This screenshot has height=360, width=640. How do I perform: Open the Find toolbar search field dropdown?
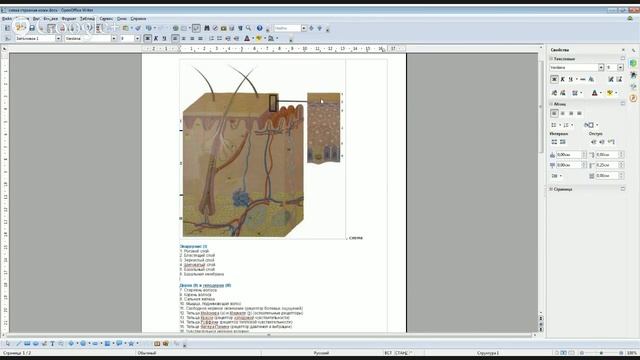tap(304, 28)
